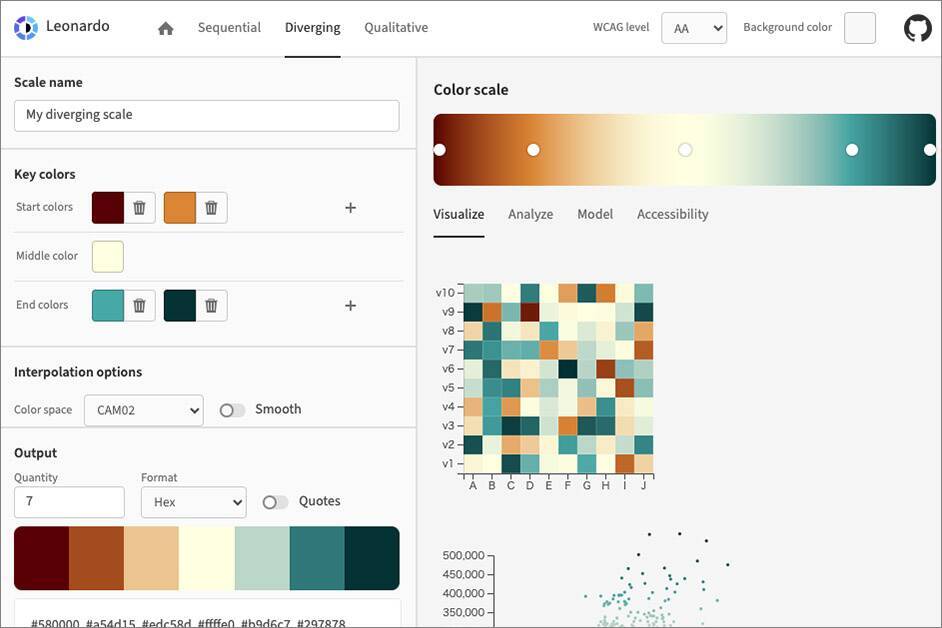Go to the home icon
942x628 pixels.
tap(166, 28)
